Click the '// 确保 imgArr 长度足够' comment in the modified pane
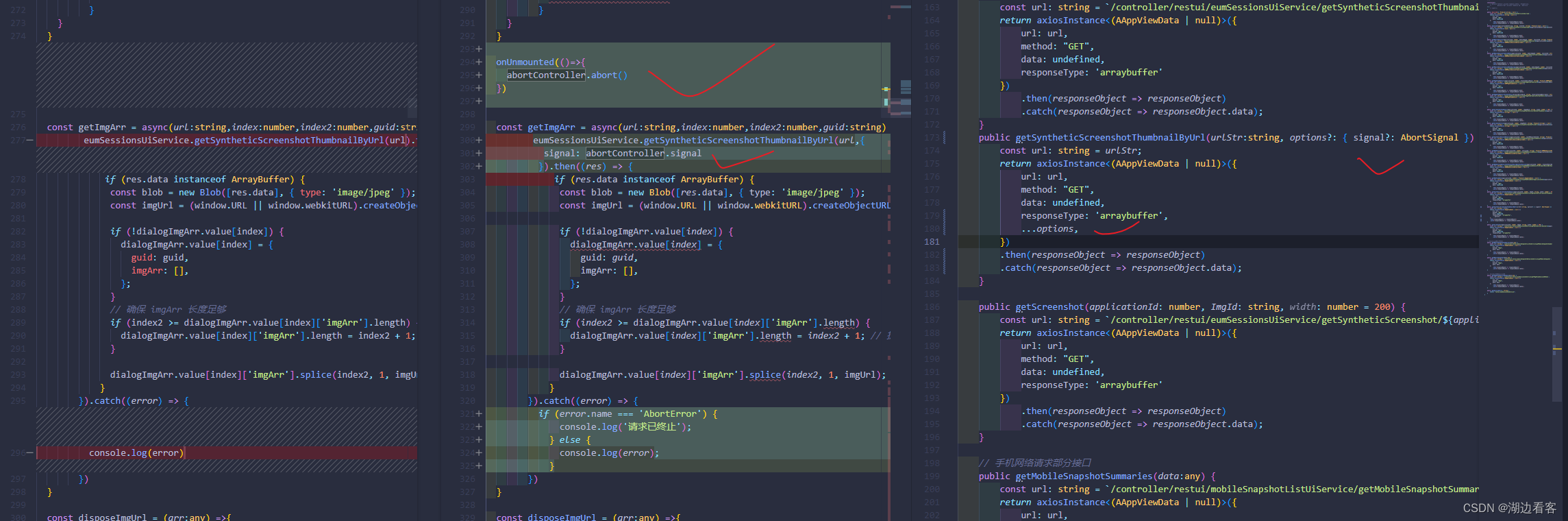The image size is (1568, 521). [619, 309]
